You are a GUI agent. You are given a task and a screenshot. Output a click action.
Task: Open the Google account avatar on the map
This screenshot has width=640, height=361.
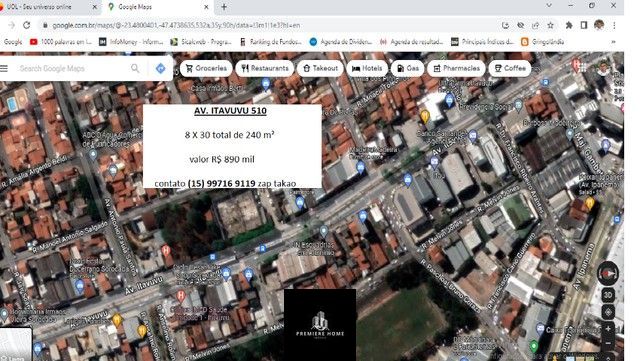pos(603,68)
